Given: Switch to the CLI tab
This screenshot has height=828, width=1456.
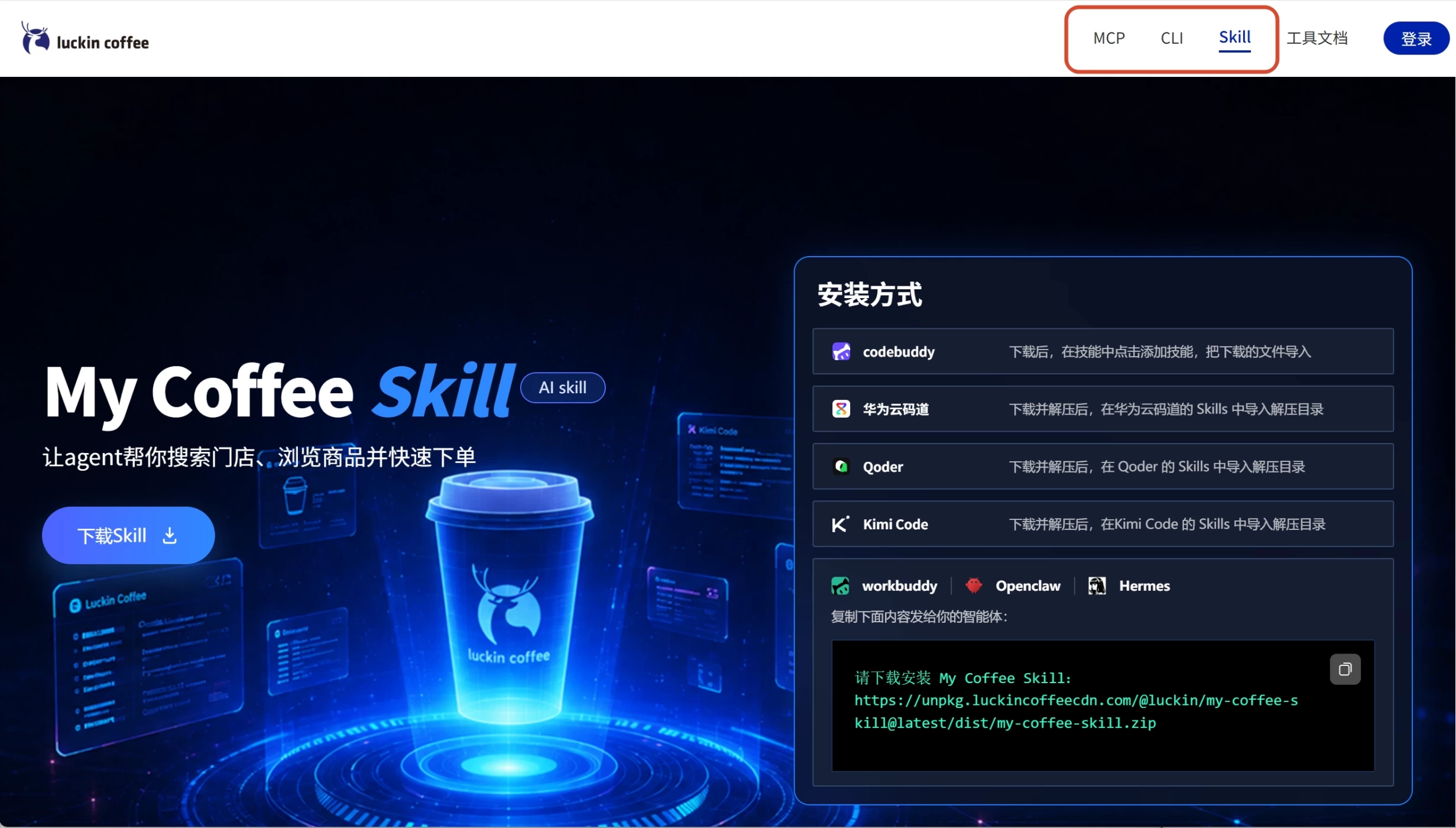Looking at the screenshot, I should pyautogui.click(x=1172, y=38).
